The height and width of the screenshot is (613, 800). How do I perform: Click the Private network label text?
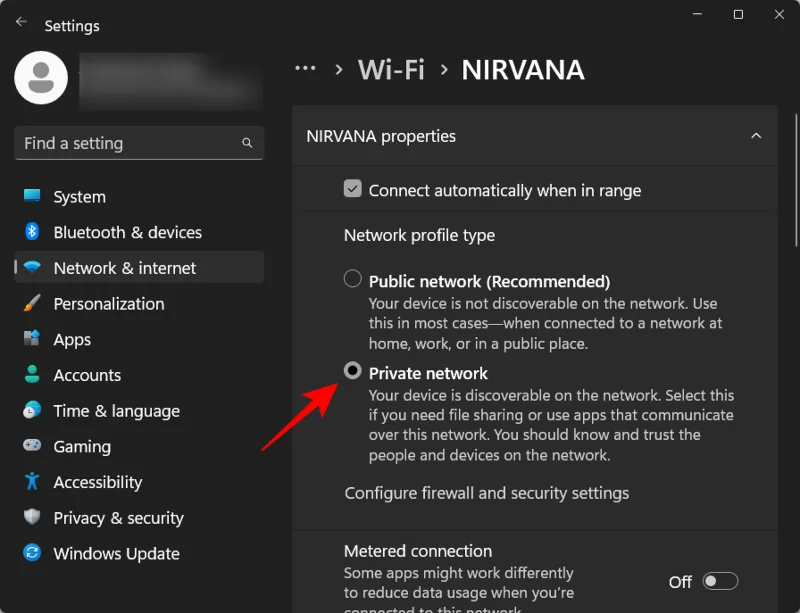click(x=428, y=374)
